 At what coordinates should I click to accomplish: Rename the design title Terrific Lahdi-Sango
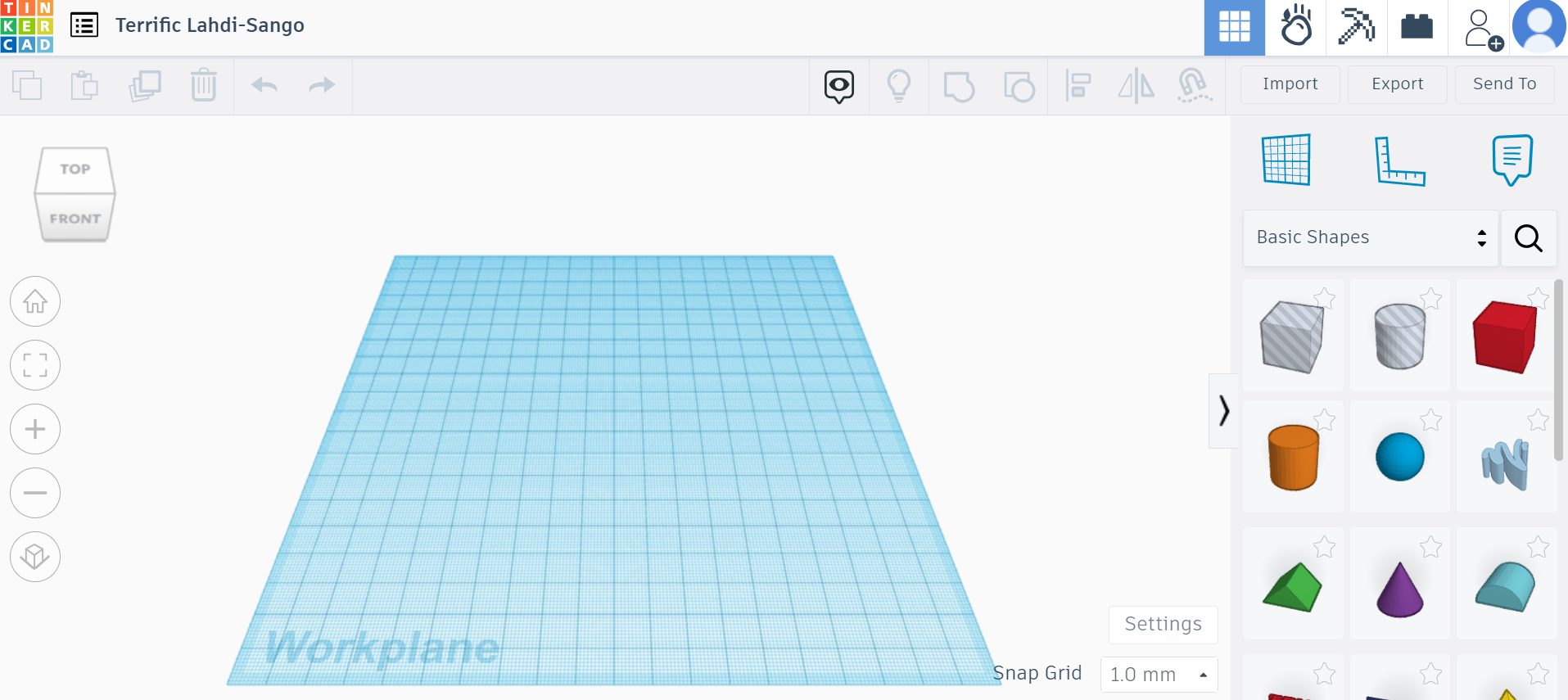coord(210,25)
